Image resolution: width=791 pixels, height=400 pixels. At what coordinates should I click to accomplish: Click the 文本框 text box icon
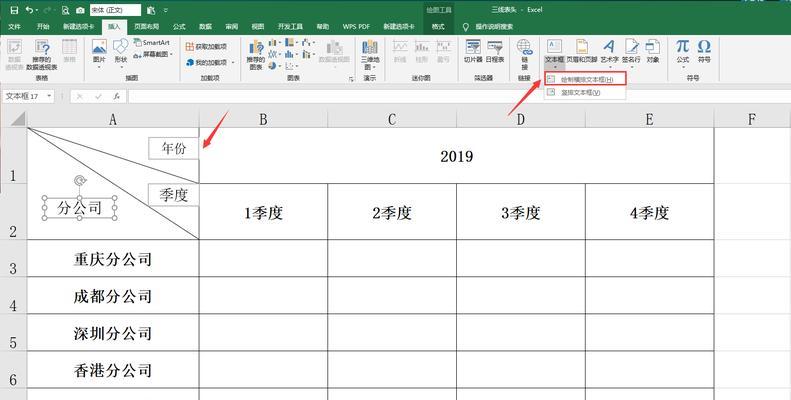tap(554, 47)
